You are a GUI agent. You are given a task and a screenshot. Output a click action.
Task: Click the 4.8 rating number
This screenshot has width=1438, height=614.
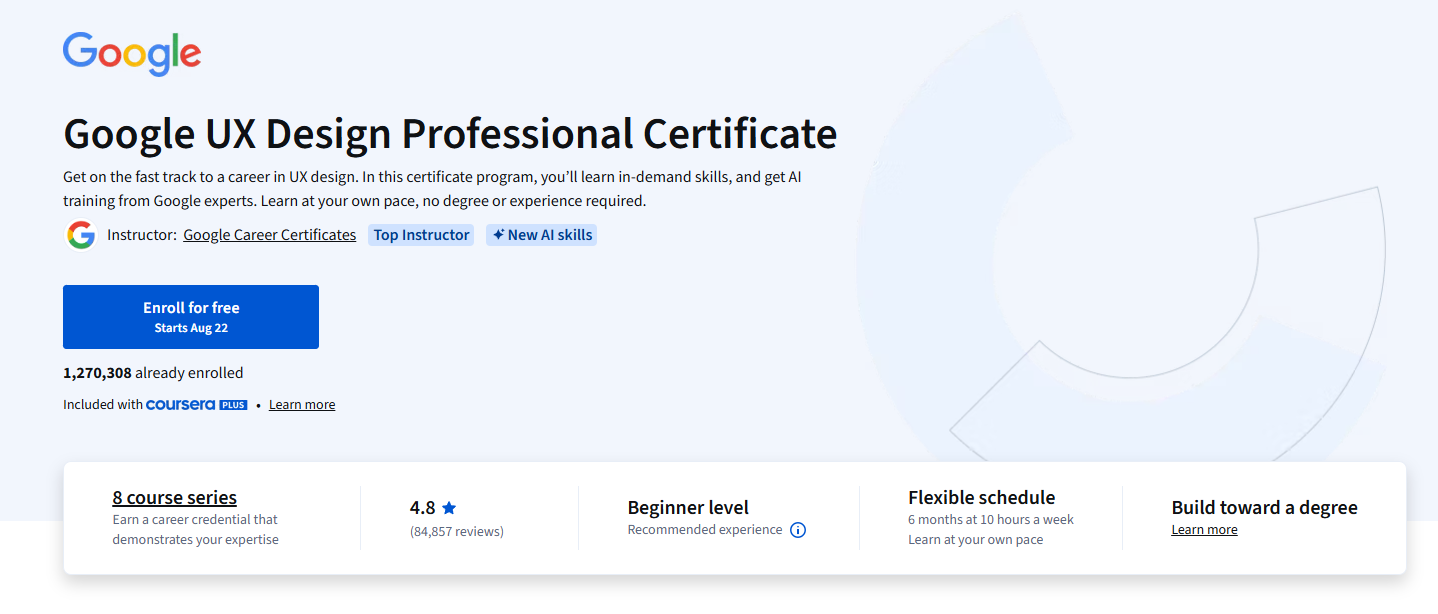pyautogui.click(x=422, y=507)
